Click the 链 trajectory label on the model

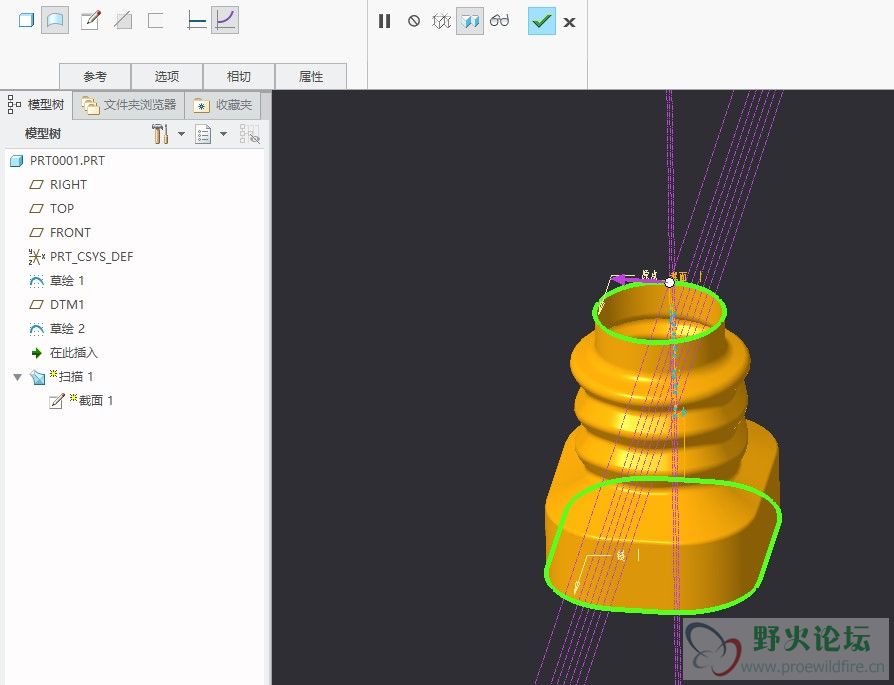point(620,555)
